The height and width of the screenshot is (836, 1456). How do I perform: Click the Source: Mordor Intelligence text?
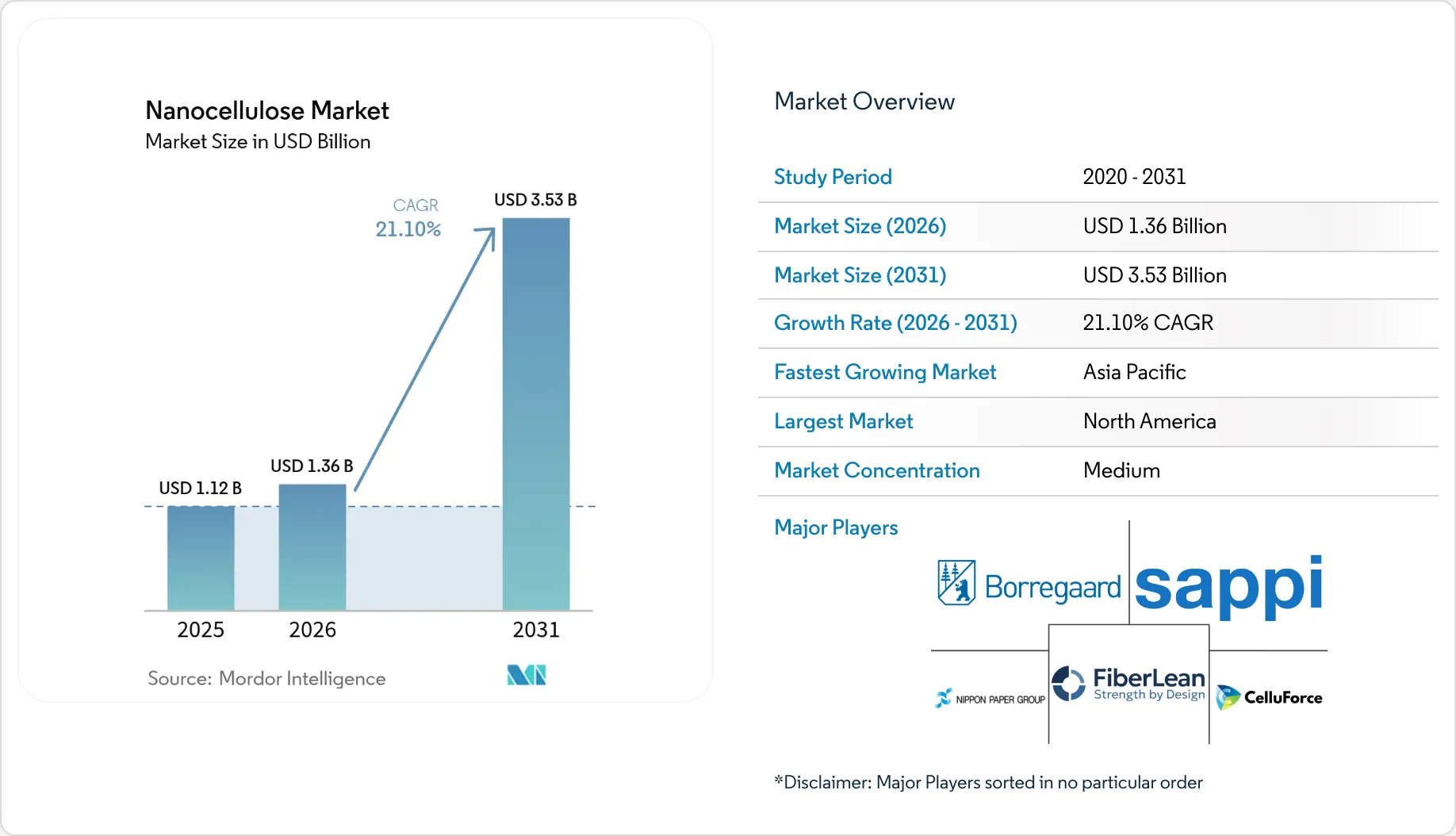click(x=266, y=678)
